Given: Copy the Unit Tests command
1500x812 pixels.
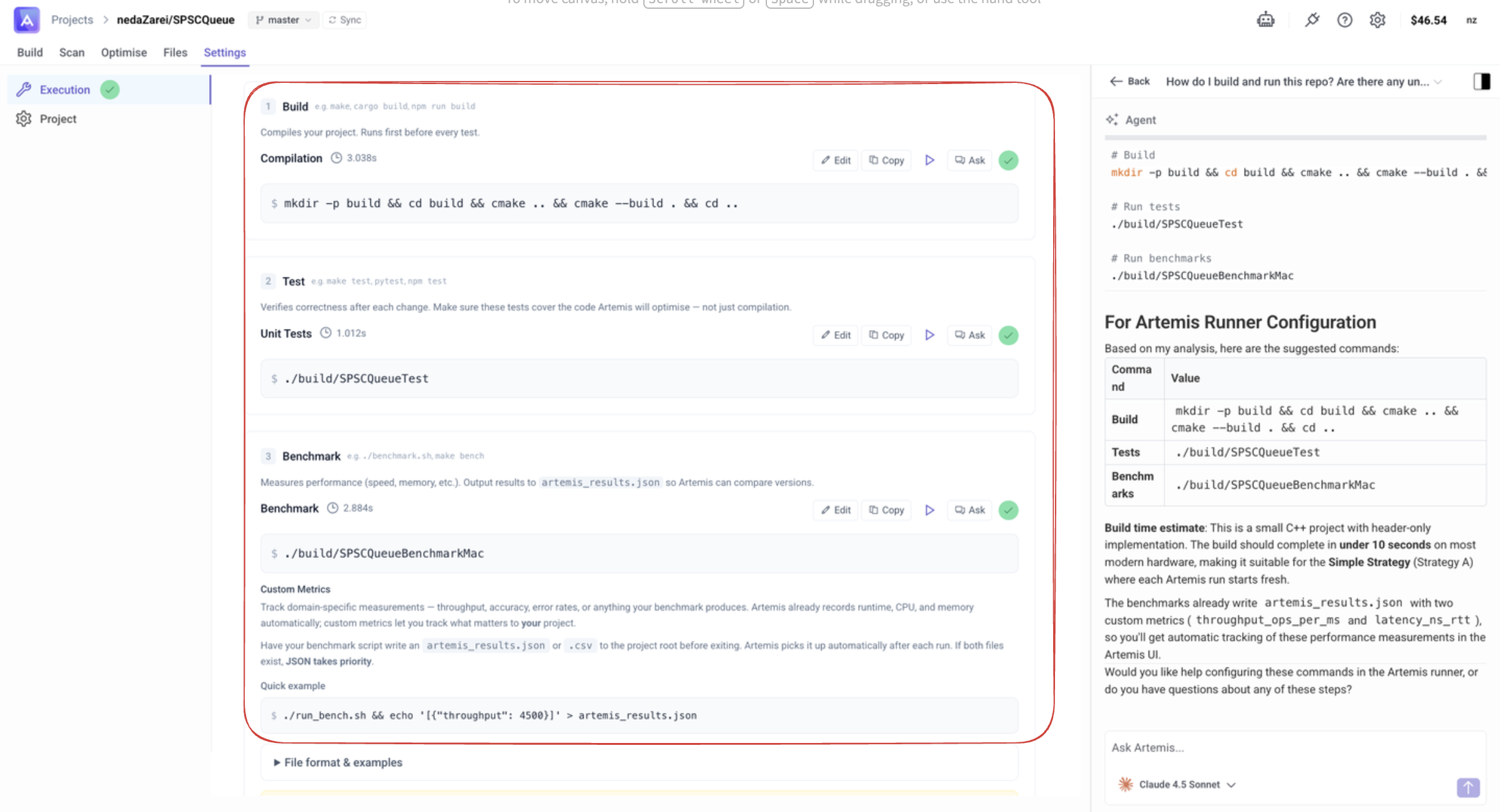Looking at the screenshot, I should pos(886,335).
